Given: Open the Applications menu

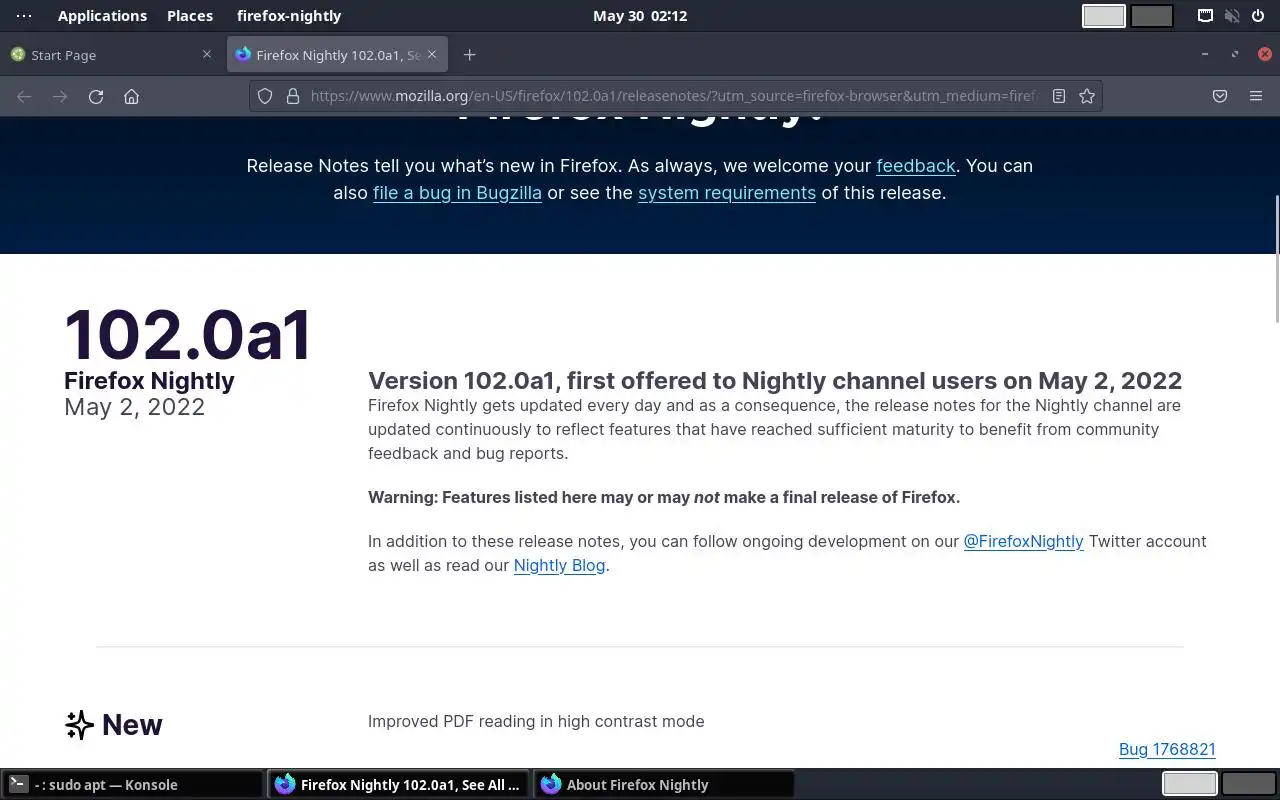Looking at the screenshot, I should 102,16.
